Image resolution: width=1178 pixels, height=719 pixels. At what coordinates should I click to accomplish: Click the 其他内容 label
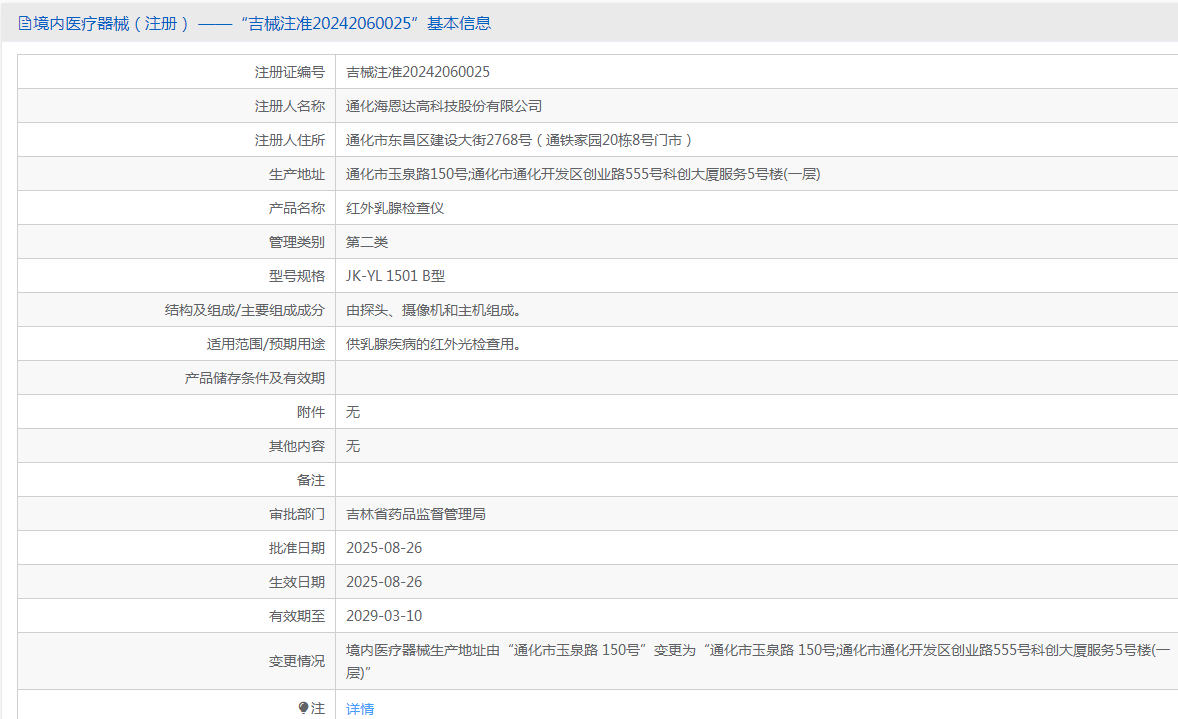297,446
